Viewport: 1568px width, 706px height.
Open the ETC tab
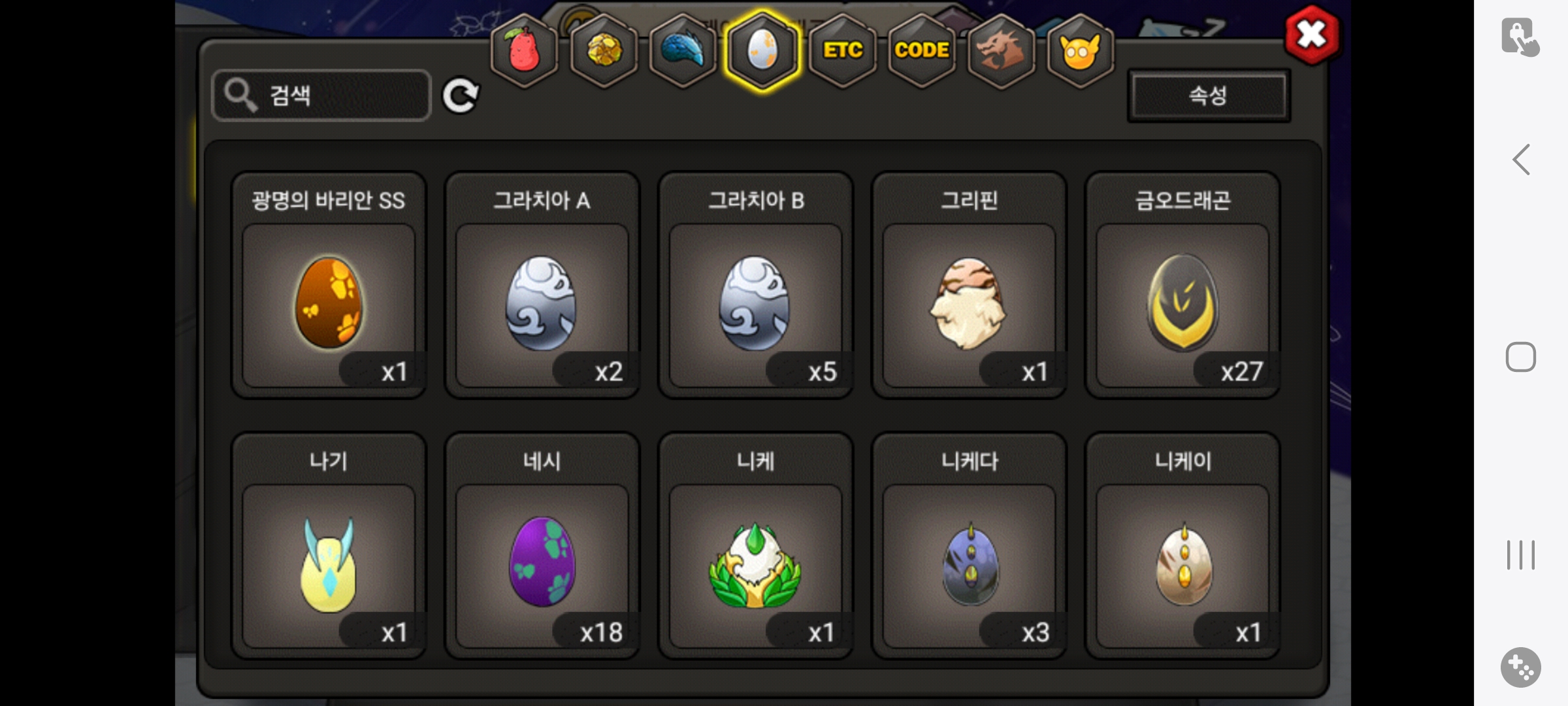coord(842,50)
